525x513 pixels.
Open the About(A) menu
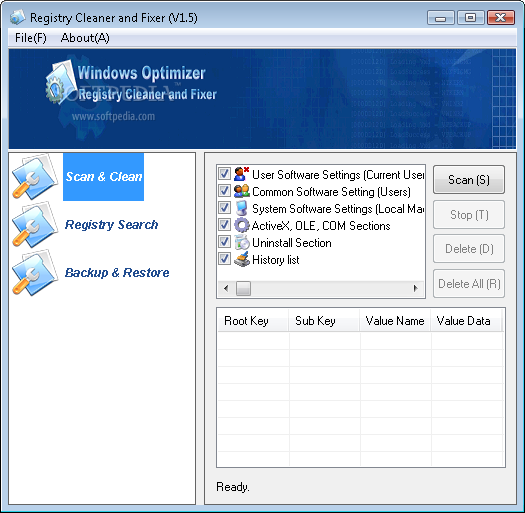pyautogui.click(x=85, y=38)
